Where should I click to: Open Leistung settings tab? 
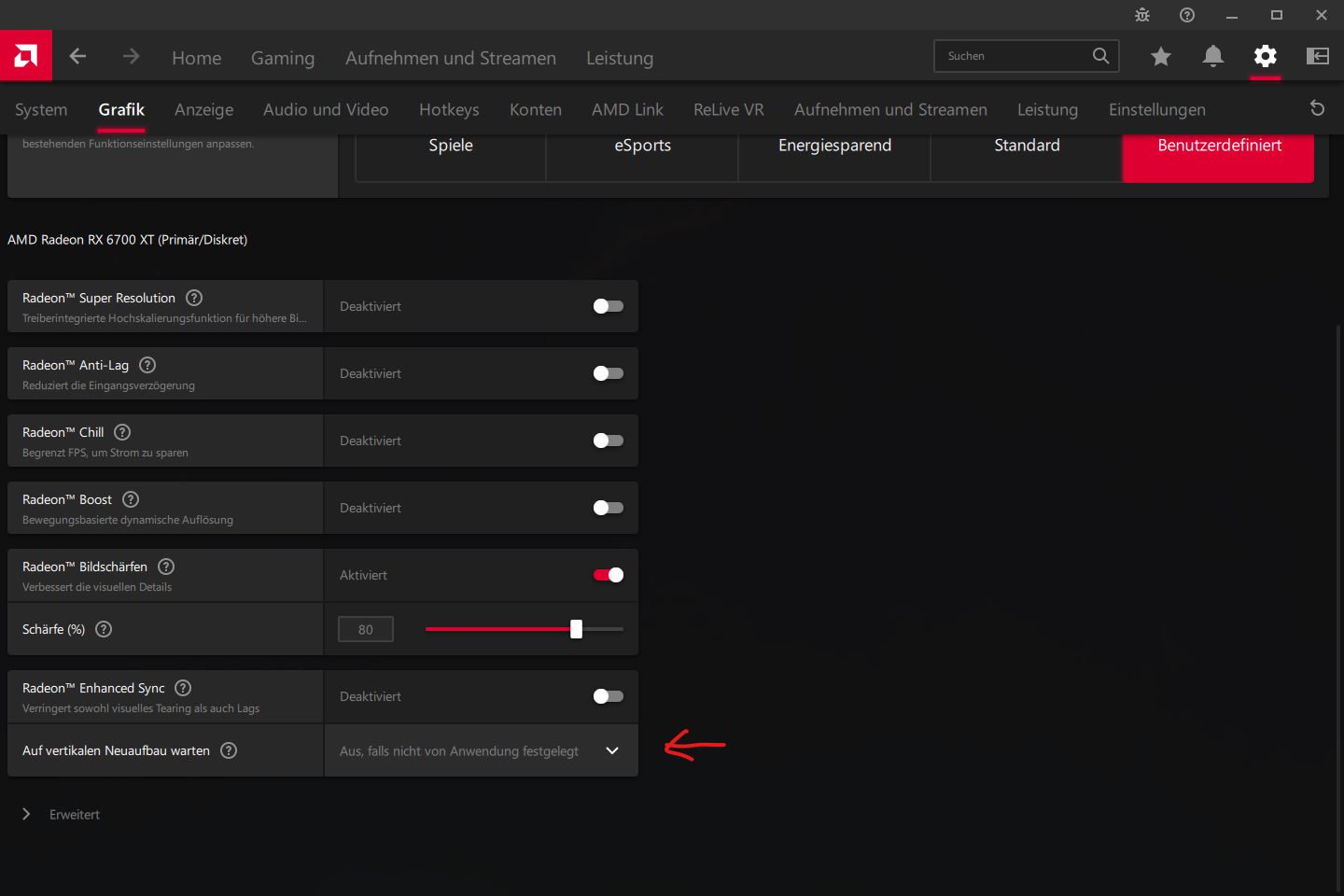point(1047,109)
